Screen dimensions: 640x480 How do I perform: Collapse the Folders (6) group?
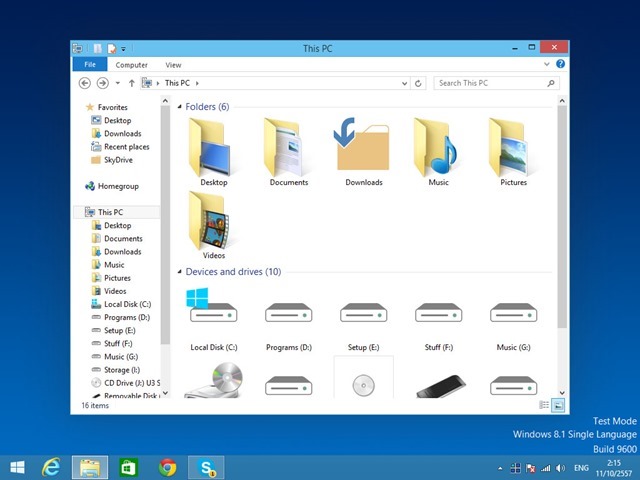coord(179,107)
